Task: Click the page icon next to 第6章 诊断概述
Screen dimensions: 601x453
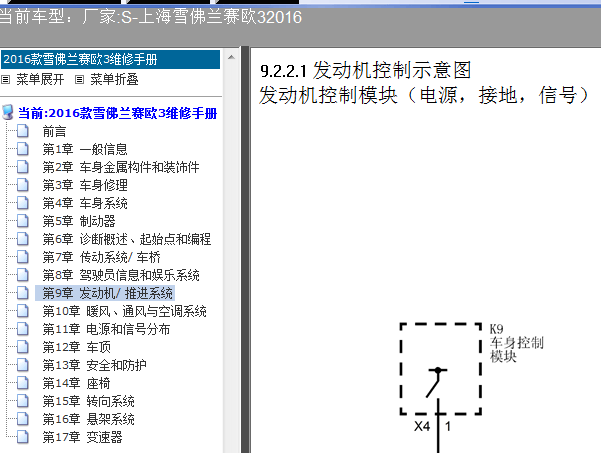Action: pyautogui.click(x=23, y=239)
